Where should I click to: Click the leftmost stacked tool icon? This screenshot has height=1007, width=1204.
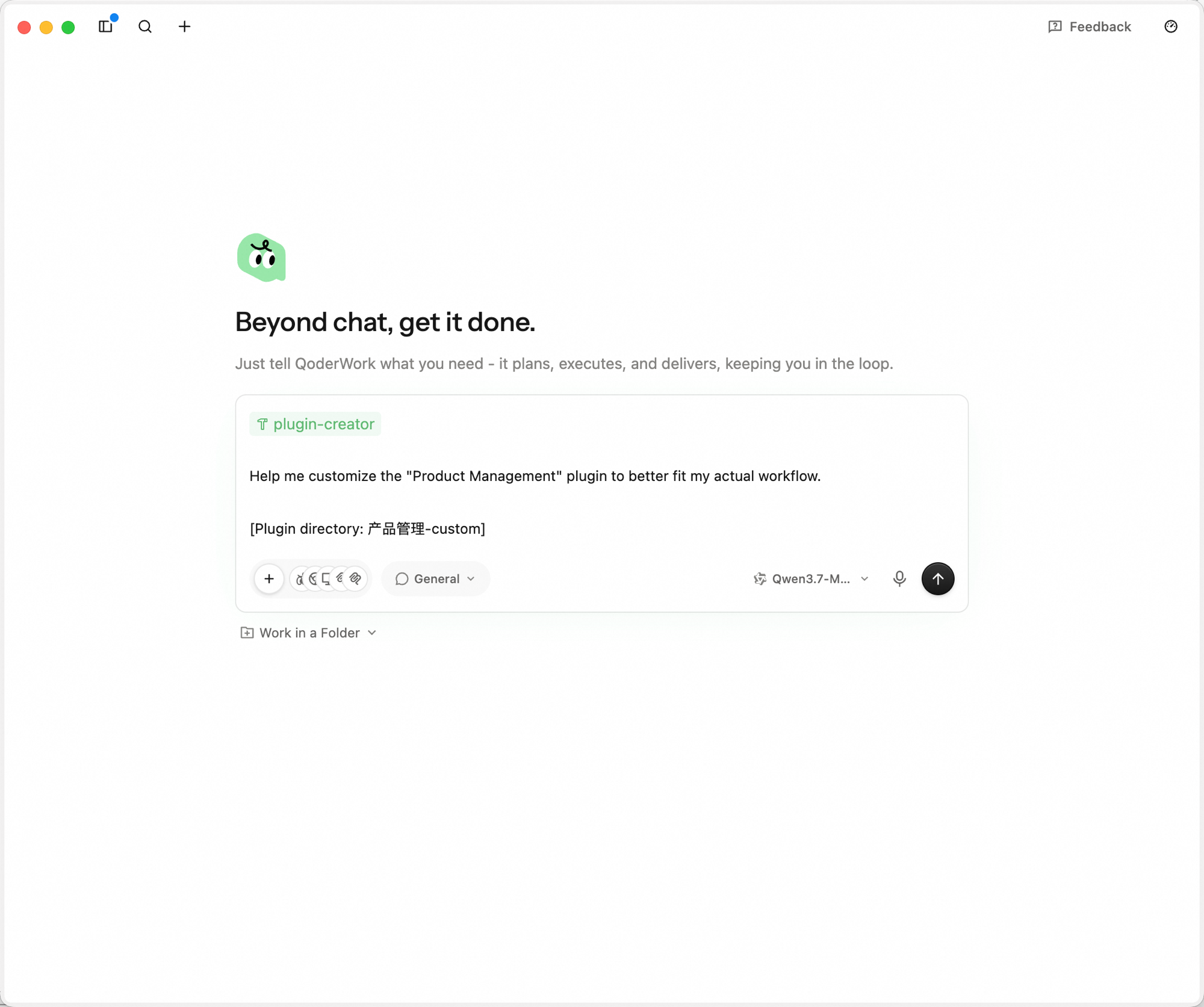pos(298,578)
